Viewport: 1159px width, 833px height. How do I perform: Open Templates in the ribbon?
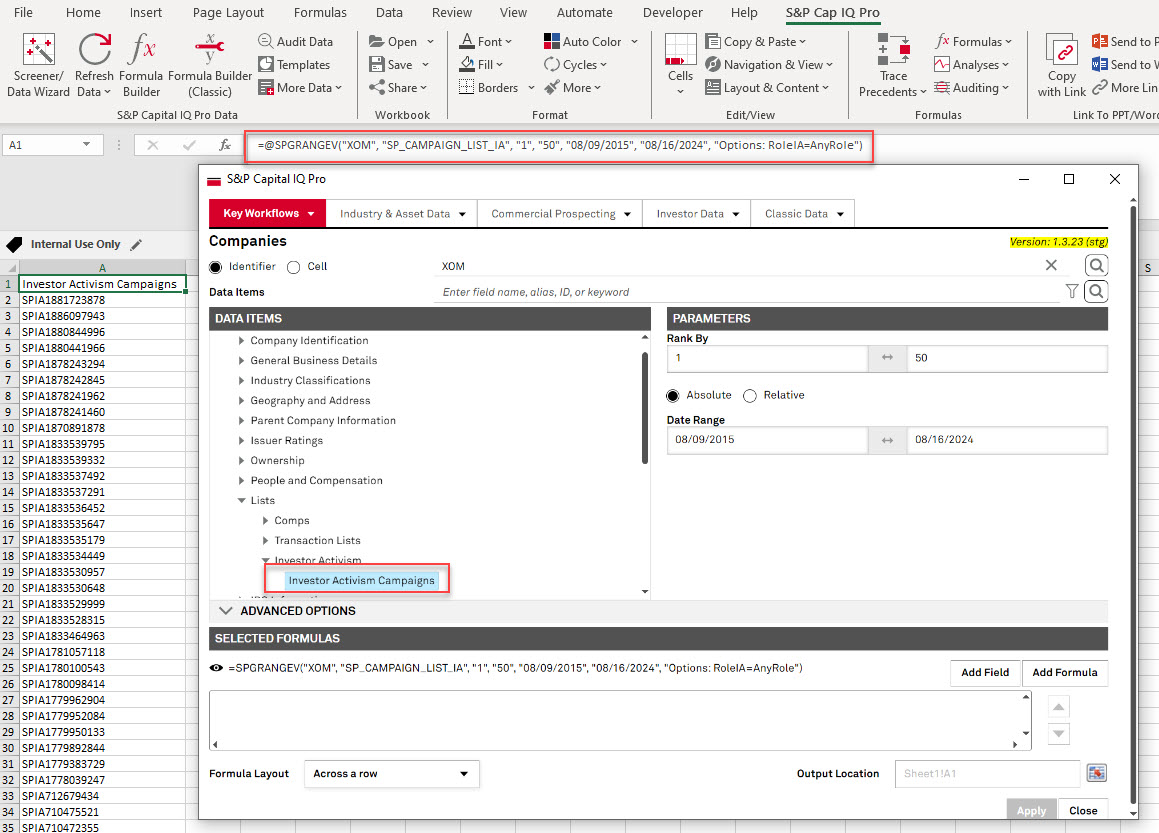click(x=294, y=64)
